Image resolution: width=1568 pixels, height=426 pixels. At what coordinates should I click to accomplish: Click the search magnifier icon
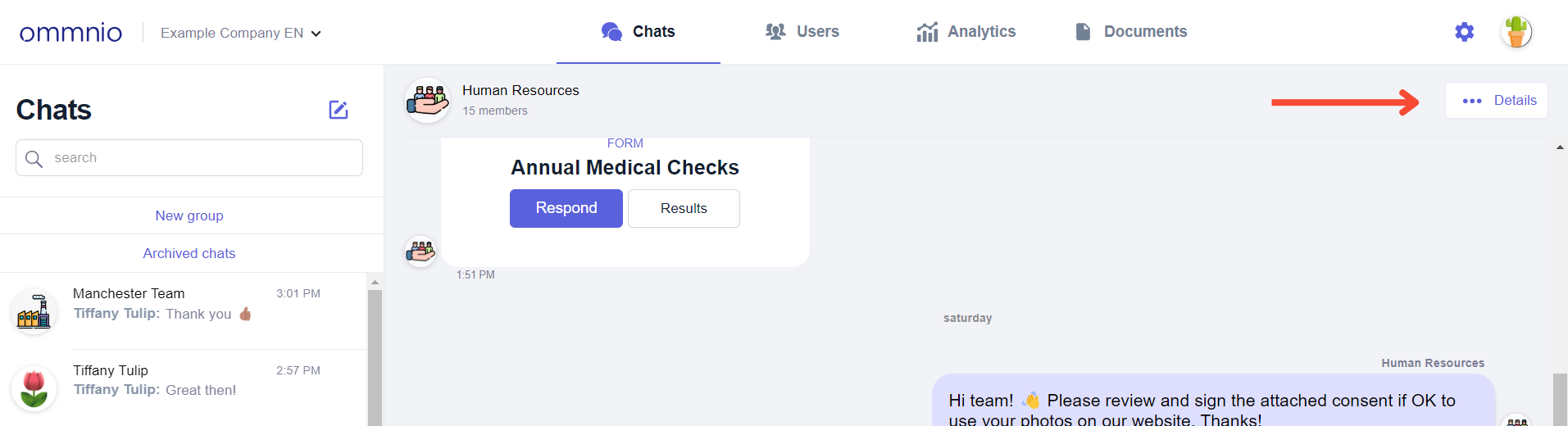34,158
